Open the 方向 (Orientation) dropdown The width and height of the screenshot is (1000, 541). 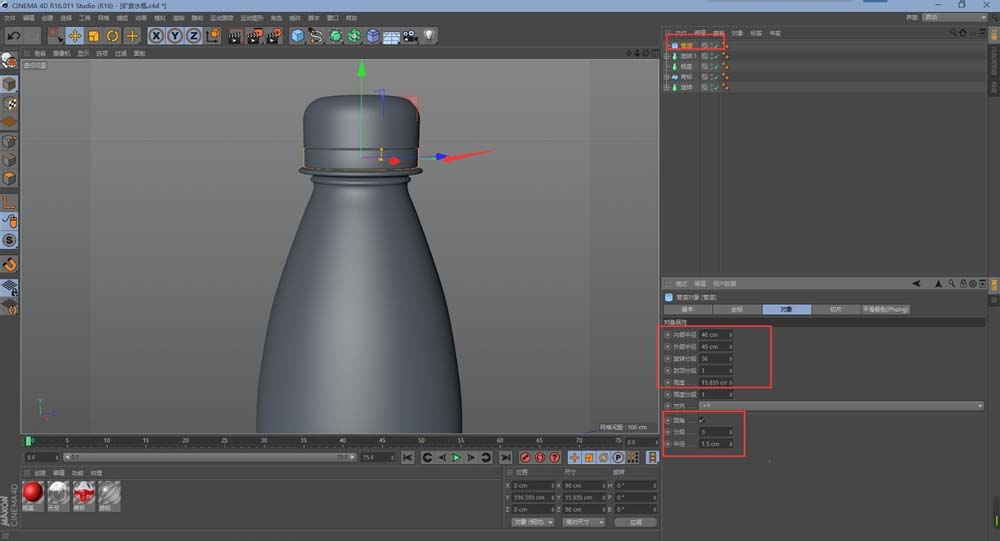(x=840, y=406)
